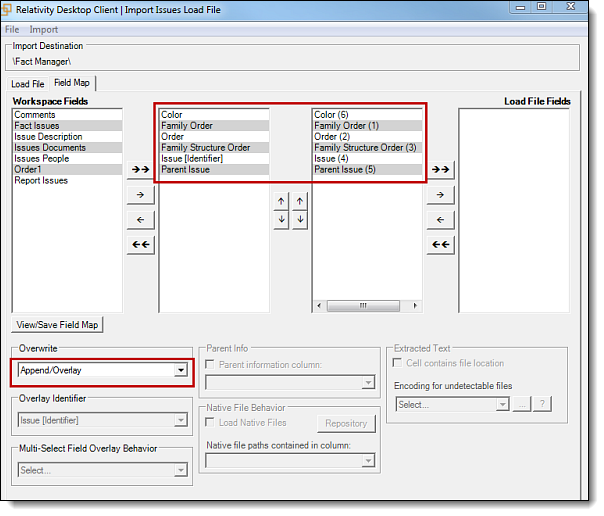Click double-right arrow beside Load File Fields list
Screen dimensions: 604x516
pos(441,169)
